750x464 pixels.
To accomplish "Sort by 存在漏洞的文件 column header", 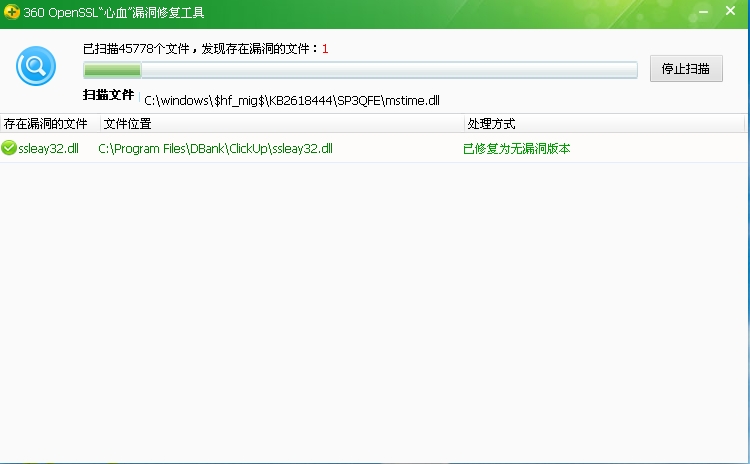I will click(50, 123).
